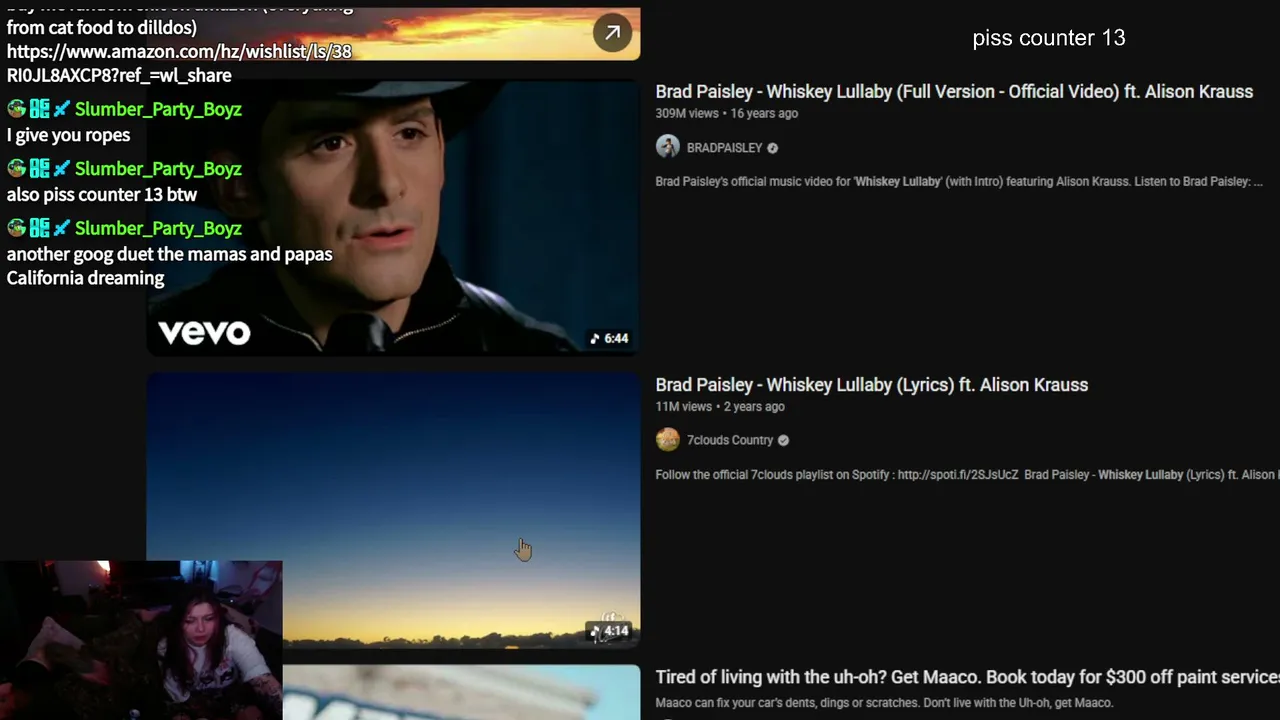Click the 6:44 duration badge on the Vevo thumbnail
This screenshot has height=720, width=1280.
[x=609, y=338]
